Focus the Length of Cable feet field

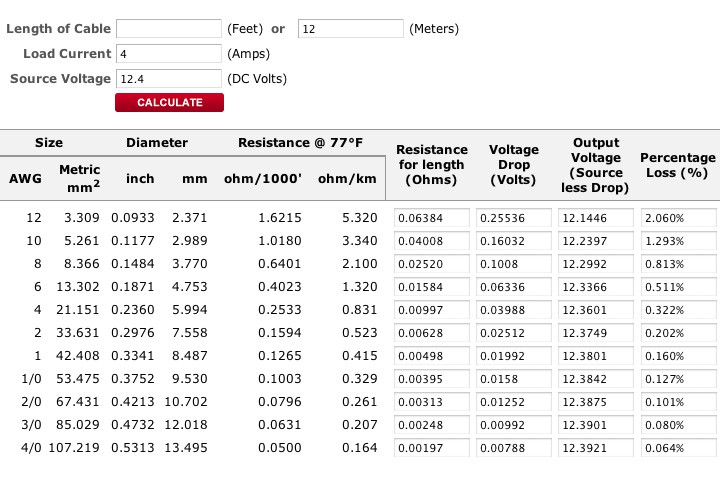169,28
